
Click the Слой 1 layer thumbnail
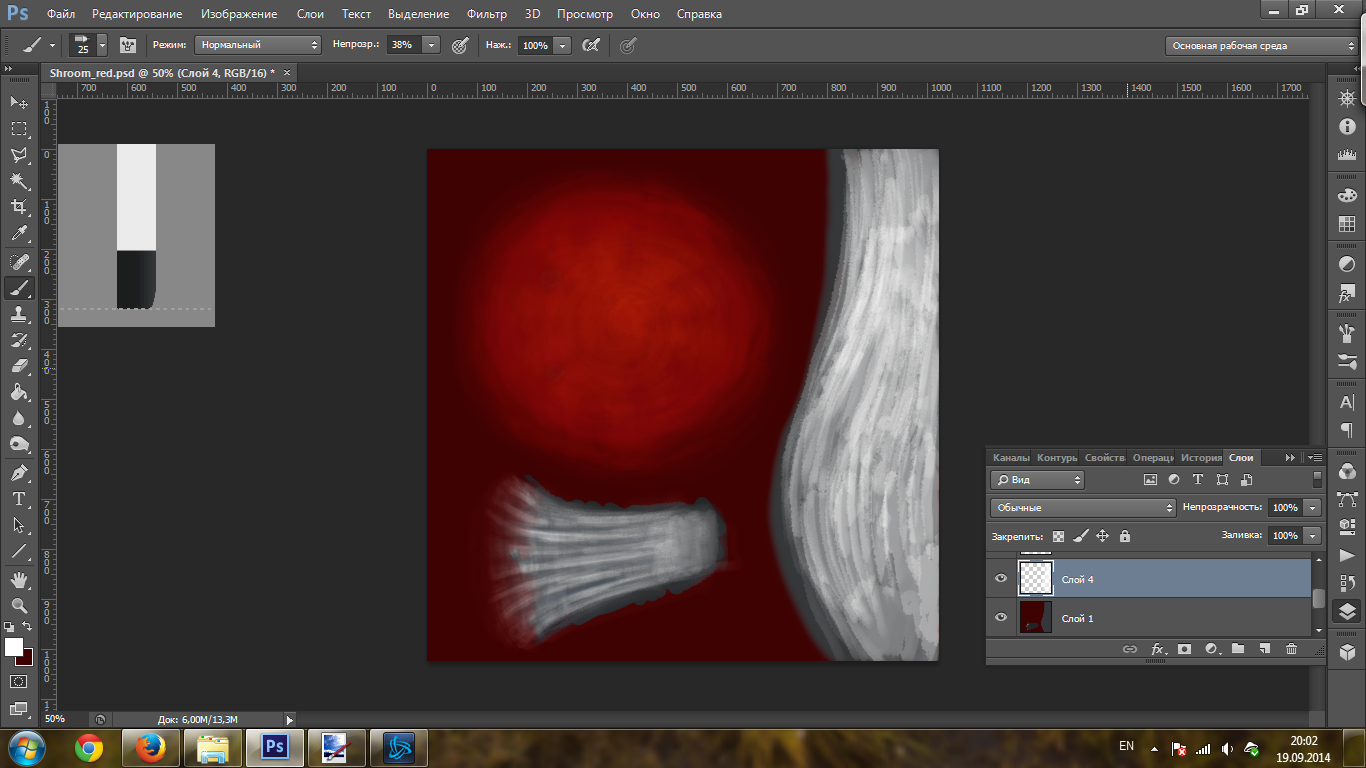1035,618
